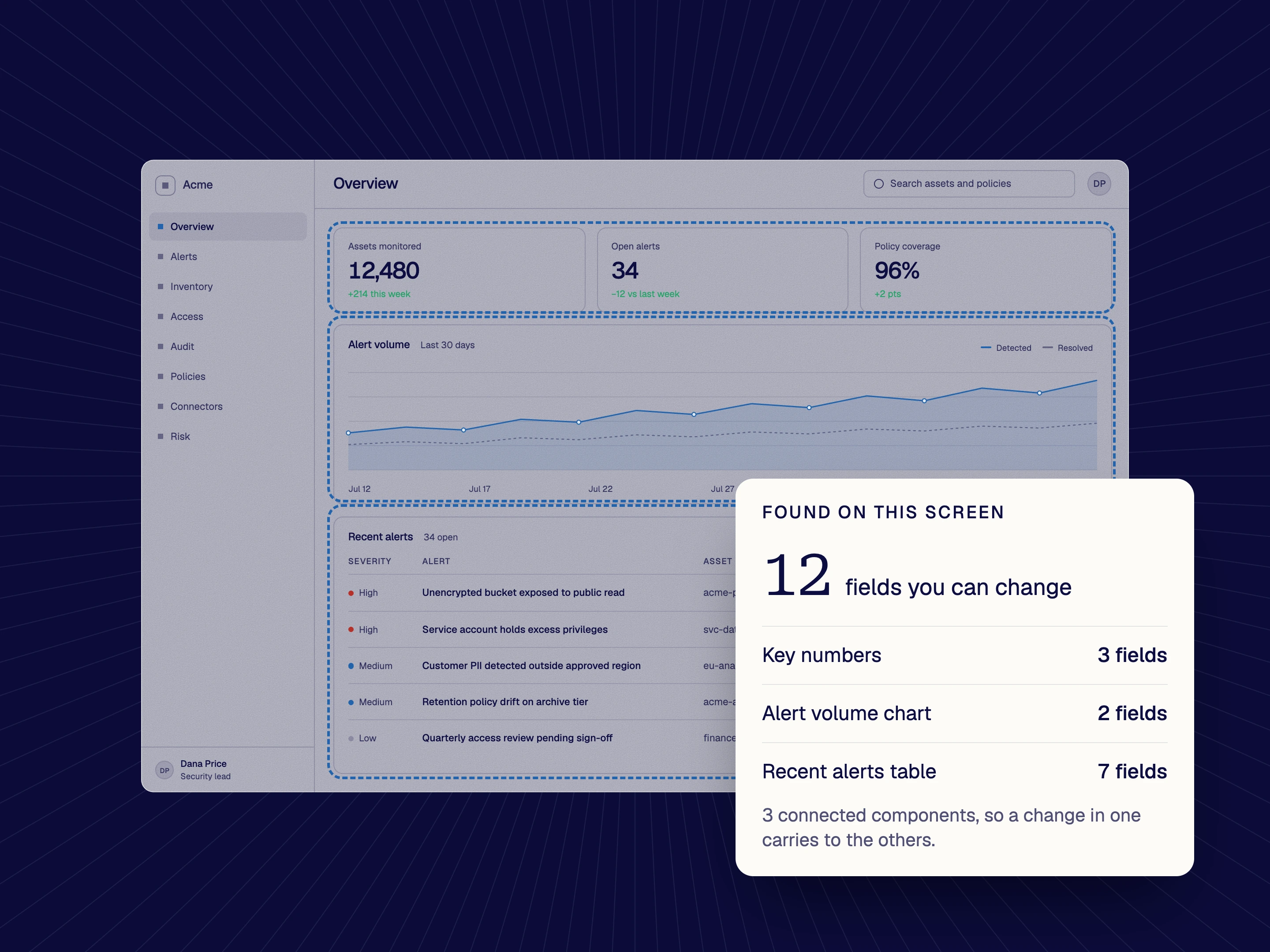The width and height of the screenshot is (1270, 952).
Task: Click blue severity dot on Customer PII row
Action: [x=351, y=666]
